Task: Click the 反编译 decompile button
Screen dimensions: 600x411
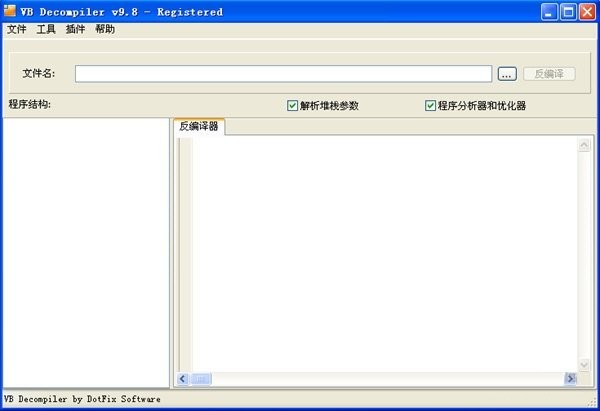Action: [549, 74]
